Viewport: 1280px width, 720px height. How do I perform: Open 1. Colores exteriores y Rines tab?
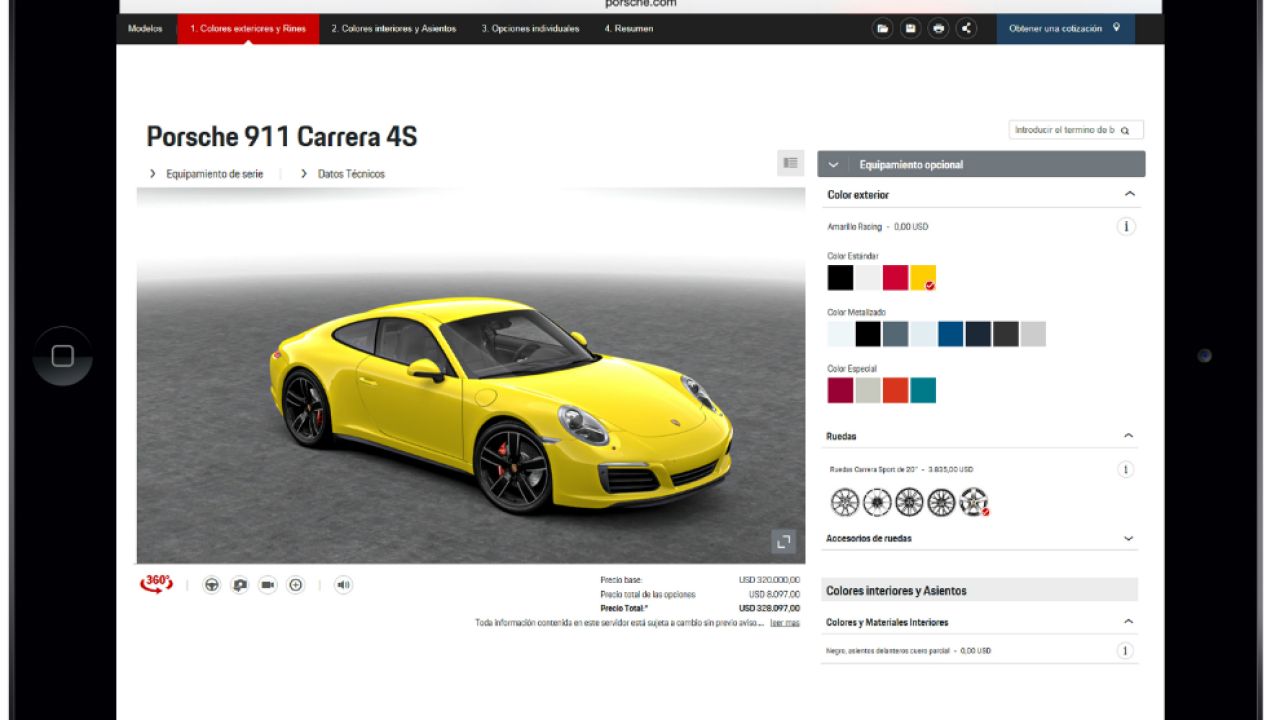pyautogui.click(x=248, y=29)
